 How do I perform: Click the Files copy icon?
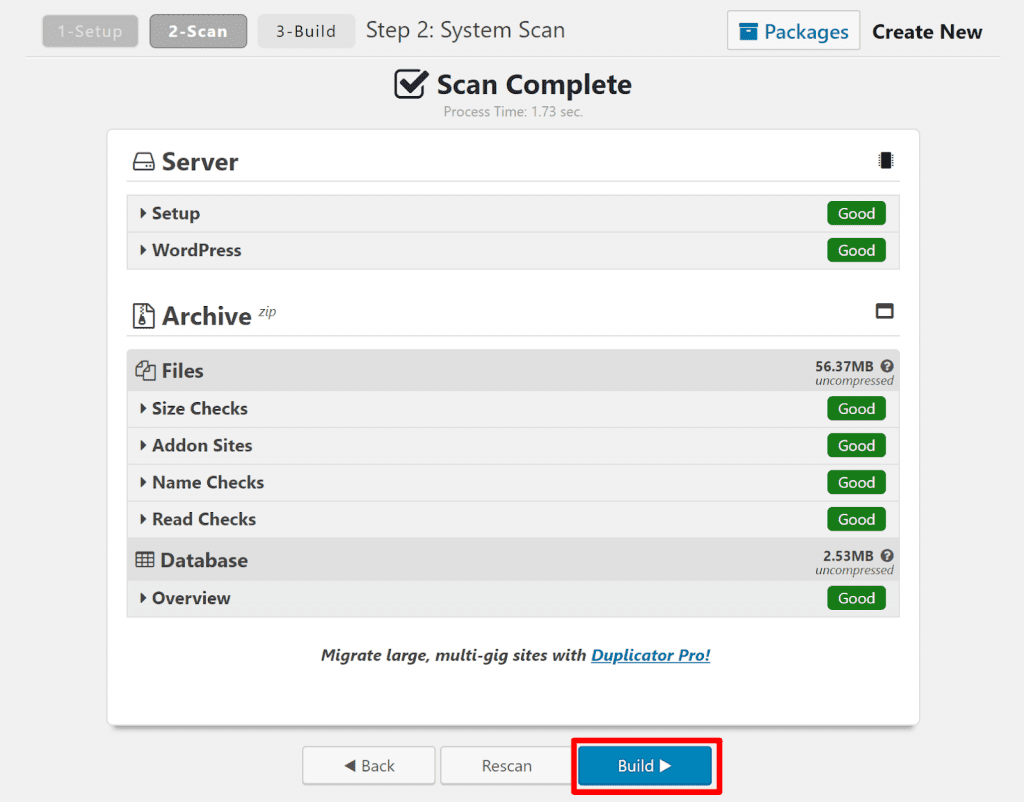click(x=145, y=371)
